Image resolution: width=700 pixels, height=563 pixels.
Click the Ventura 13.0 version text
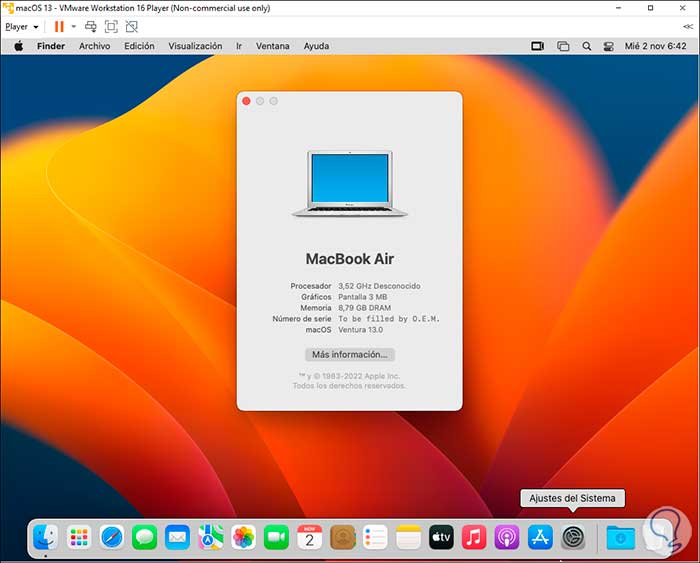pos(360,330)
